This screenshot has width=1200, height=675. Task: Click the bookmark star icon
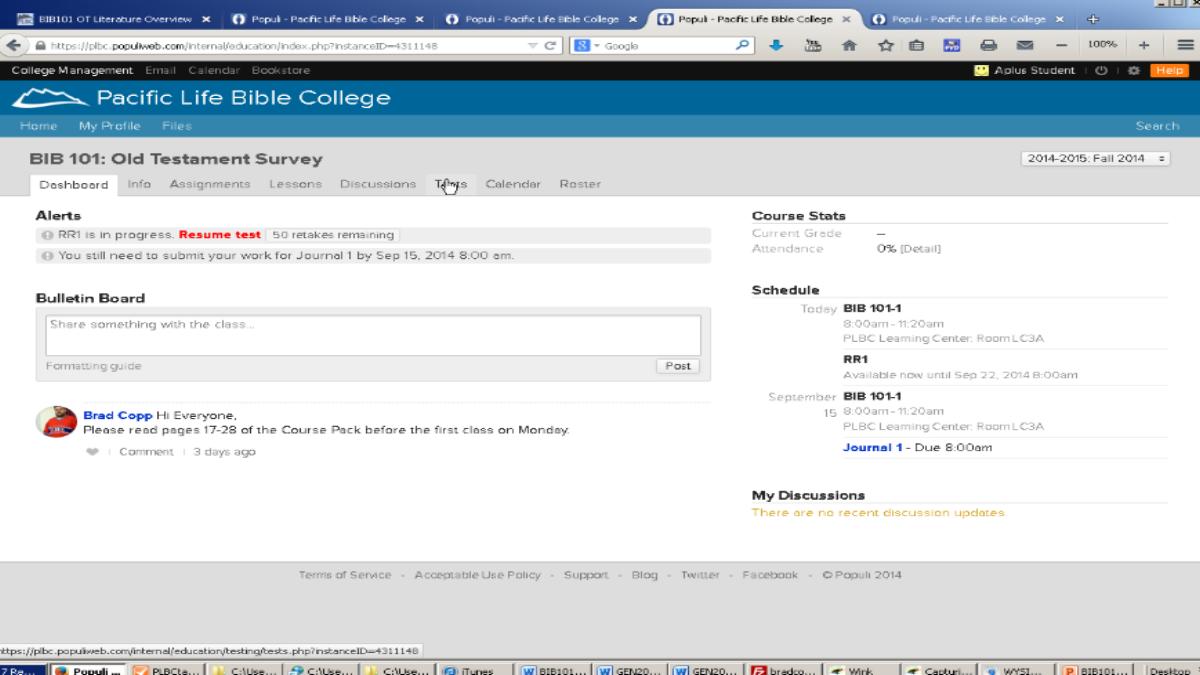tap(884, 46)
